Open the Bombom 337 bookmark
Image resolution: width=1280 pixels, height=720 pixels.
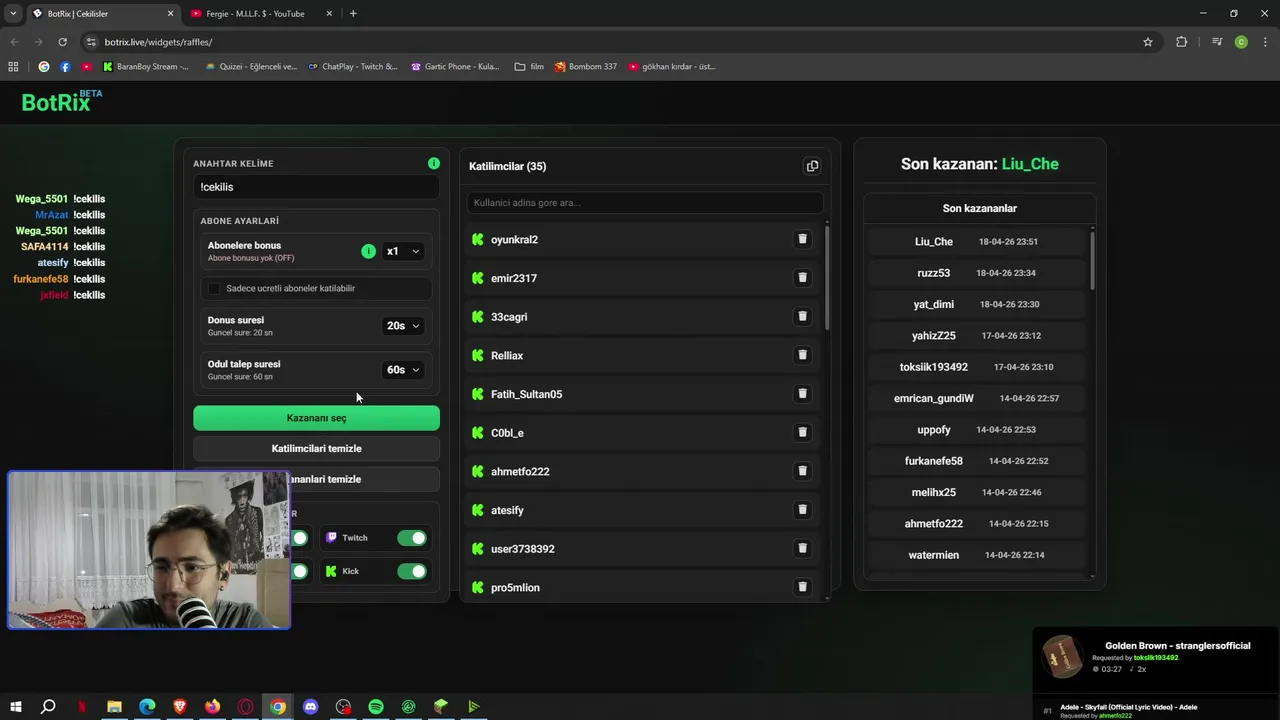pos(586,67)
